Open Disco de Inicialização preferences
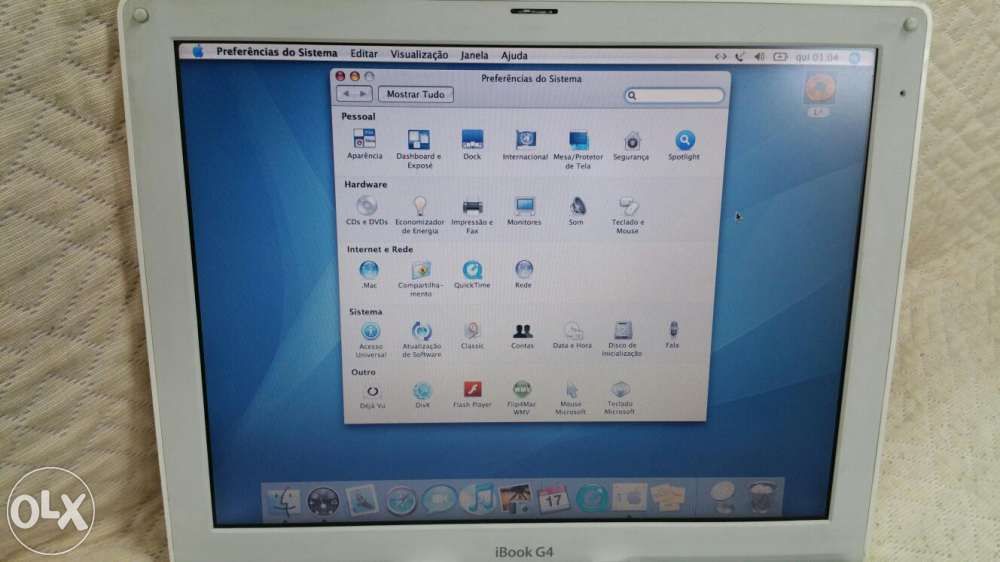Viewport: 1000px width, 562px height. pyautogui.click(x=622, y=339)
